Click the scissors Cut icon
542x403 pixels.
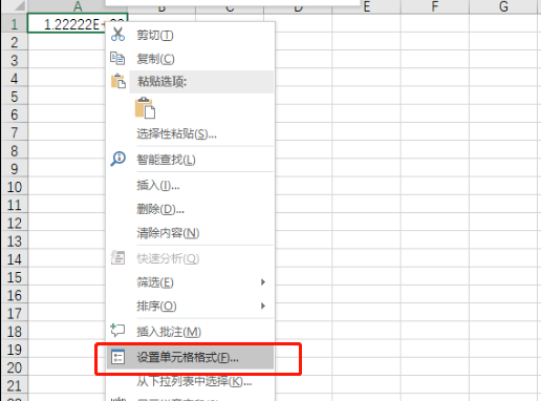[118, 35]
